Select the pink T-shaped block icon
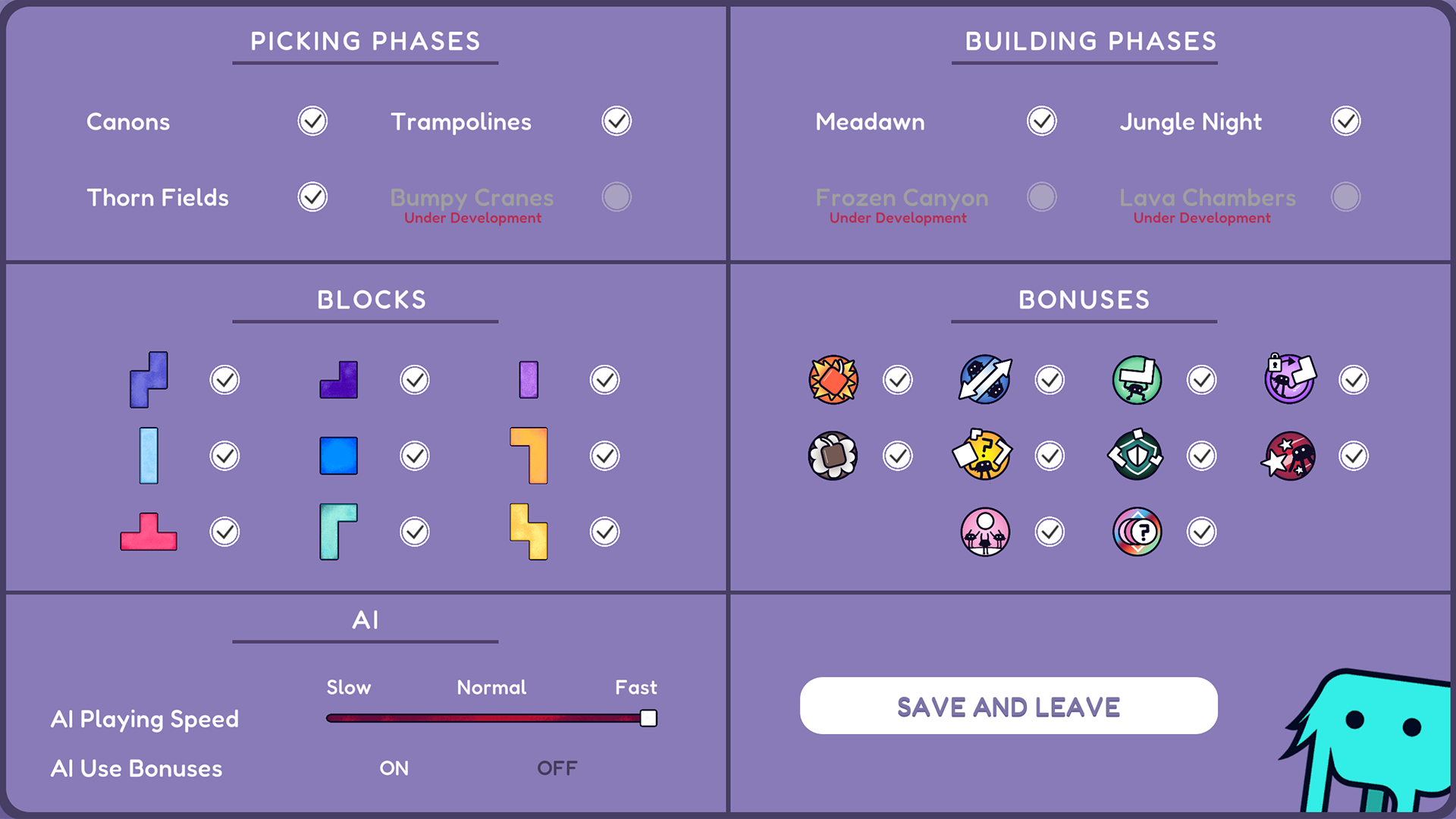This screenshot has width=1456, height=819. tap(149, 531)
